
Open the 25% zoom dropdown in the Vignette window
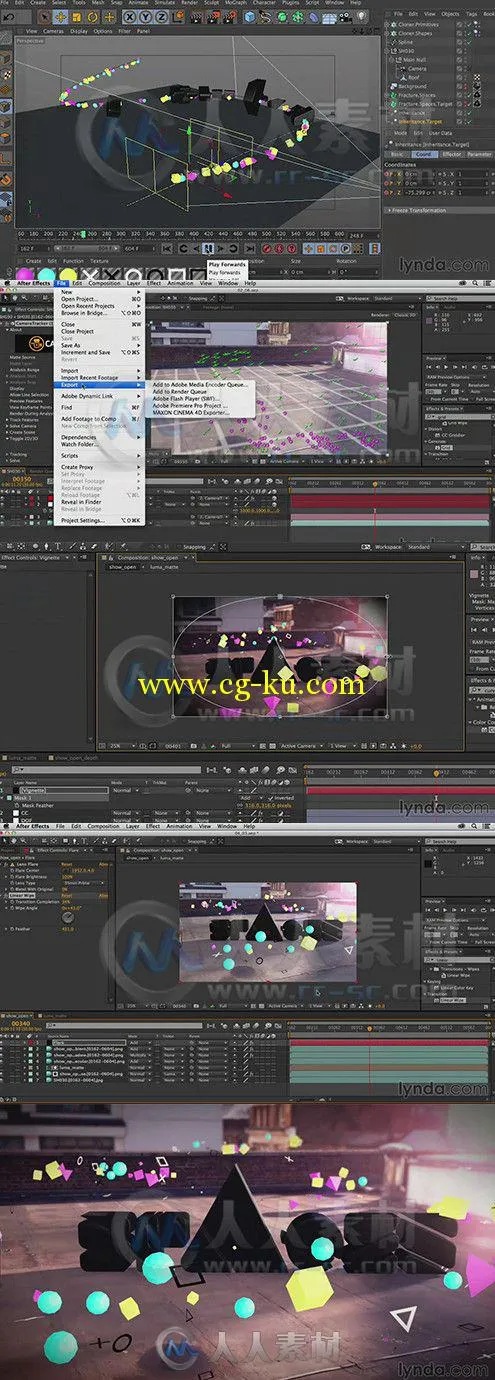point(121,746)
